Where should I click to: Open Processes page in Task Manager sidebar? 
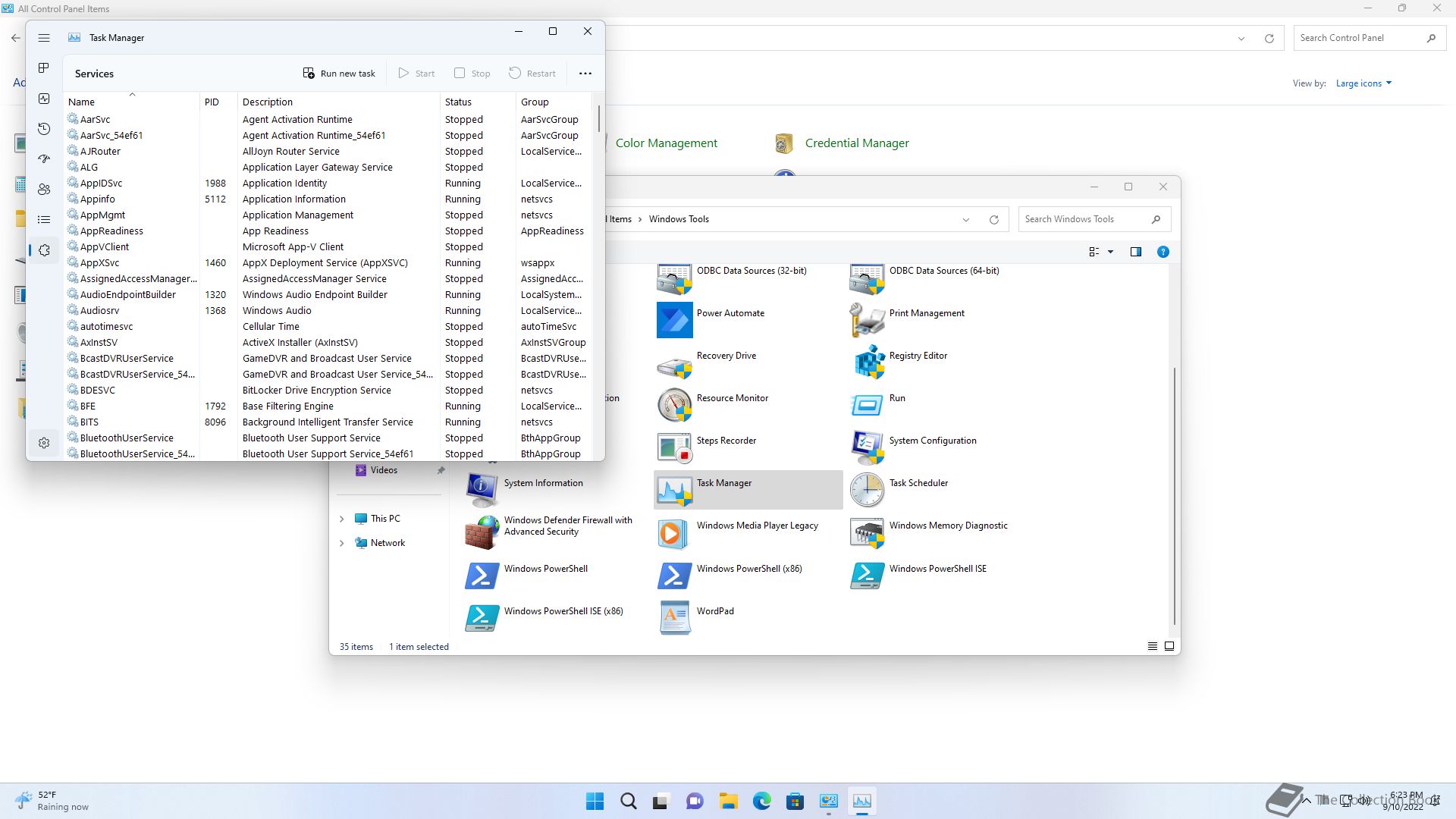click(44, 68)
